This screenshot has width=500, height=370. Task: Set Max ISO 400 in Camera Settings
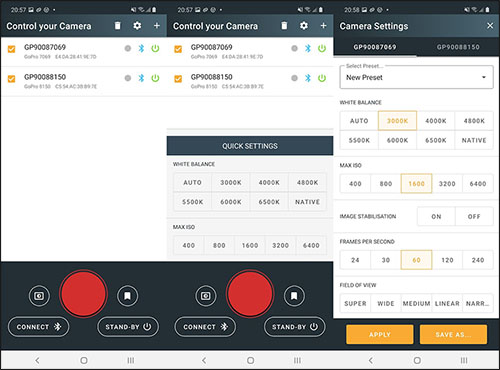tap(355, 183)
